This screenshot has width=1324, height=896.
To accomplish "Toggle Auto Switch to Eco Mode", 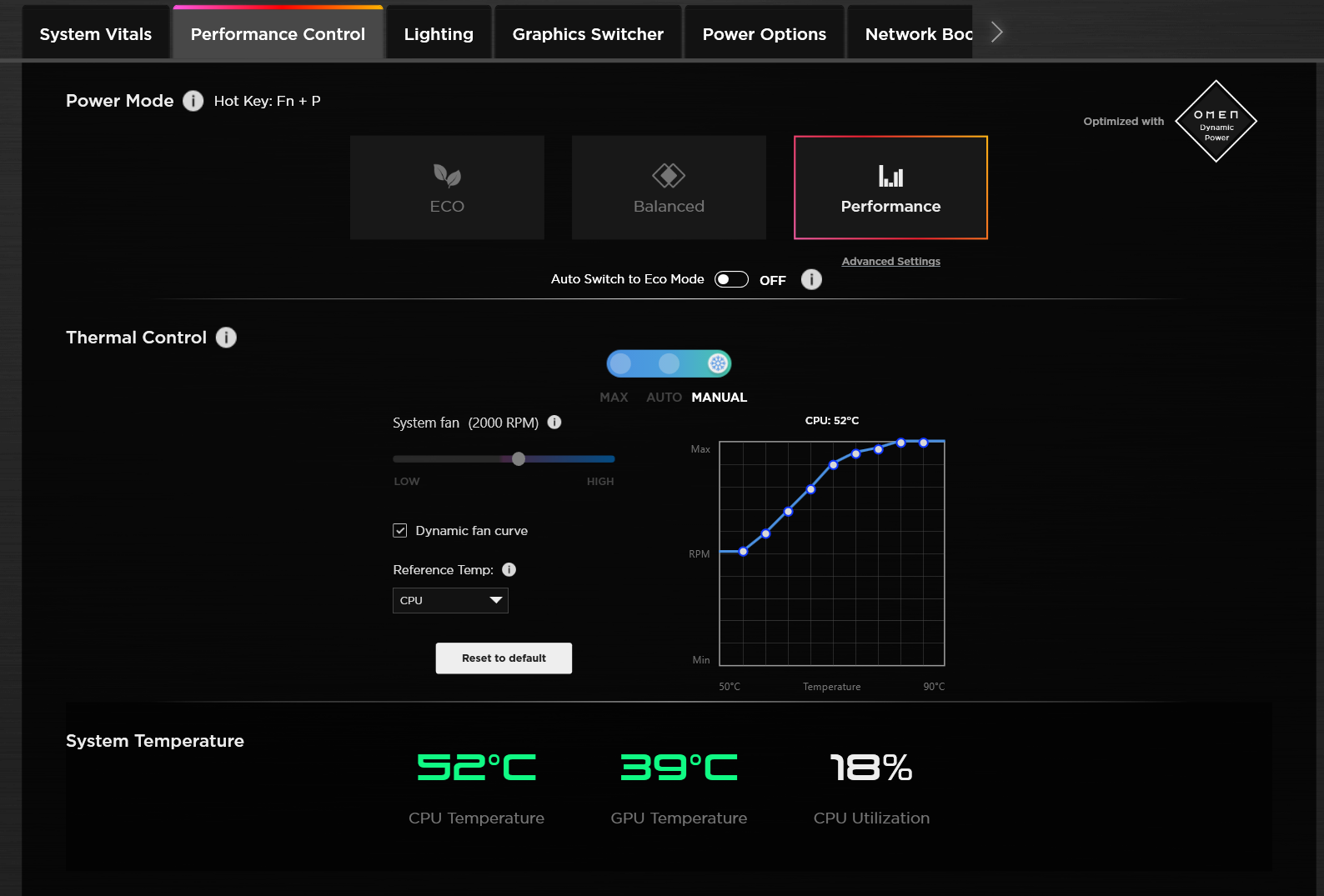I will click(731, 279).
